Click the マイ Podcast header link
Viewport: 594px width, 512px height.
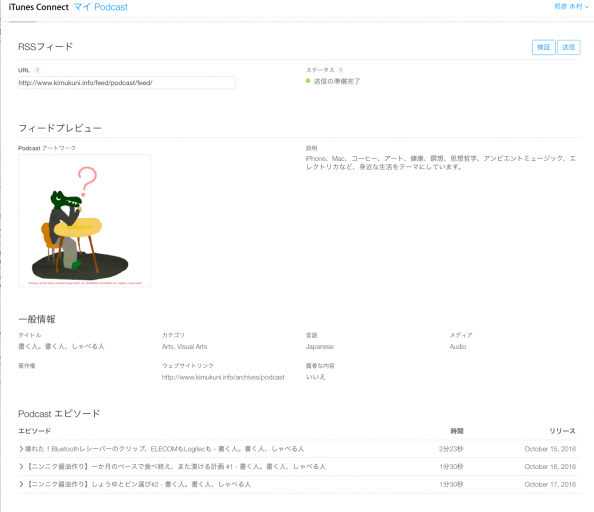(101, 7)
